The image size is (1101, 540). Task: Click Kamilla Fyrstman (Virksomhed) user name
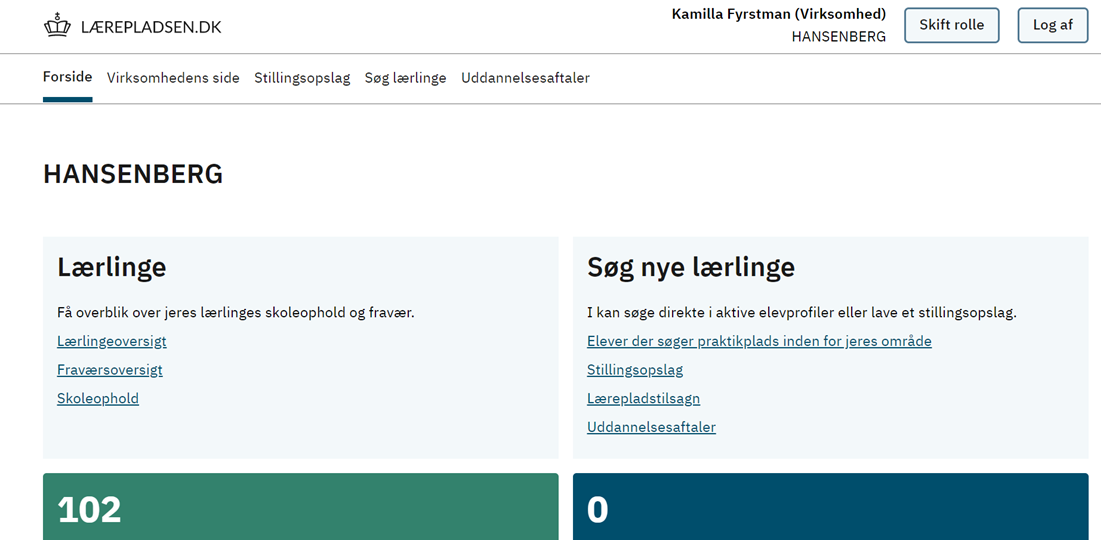click(x=779, y=14)
